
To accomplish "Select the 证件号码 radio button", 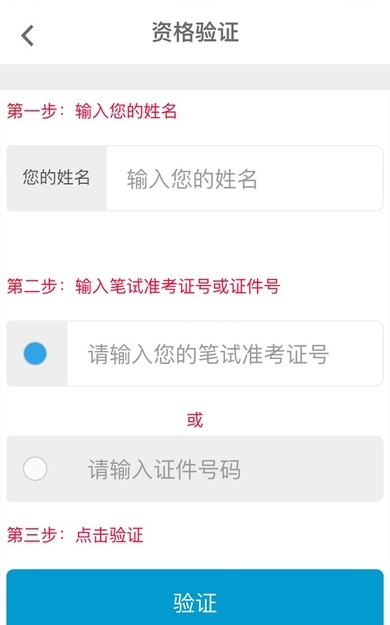I will [35, 468].
